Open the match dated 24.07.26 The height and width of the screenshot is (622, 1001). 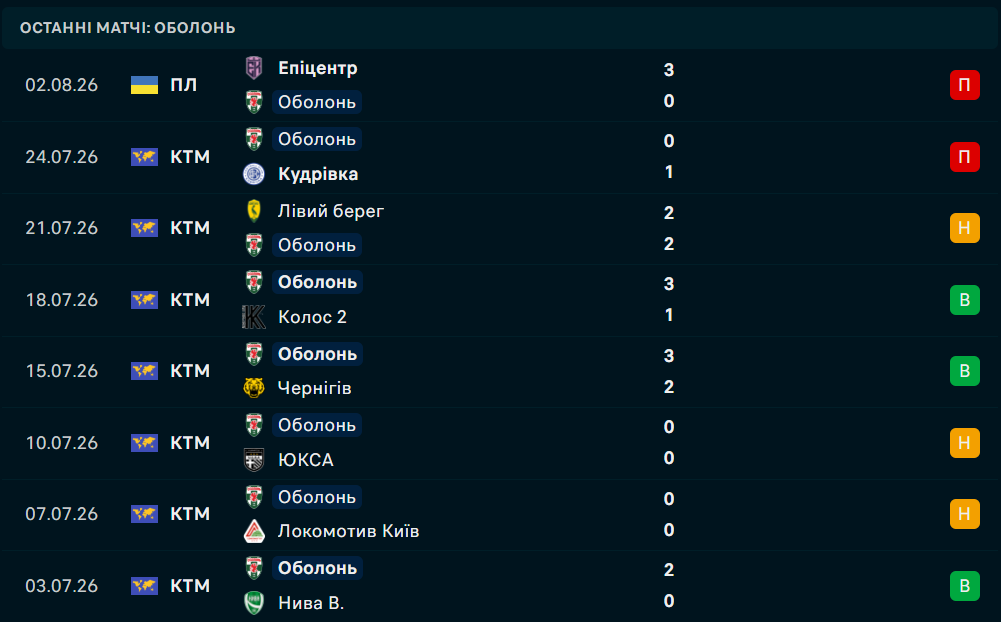click(500, 157)
